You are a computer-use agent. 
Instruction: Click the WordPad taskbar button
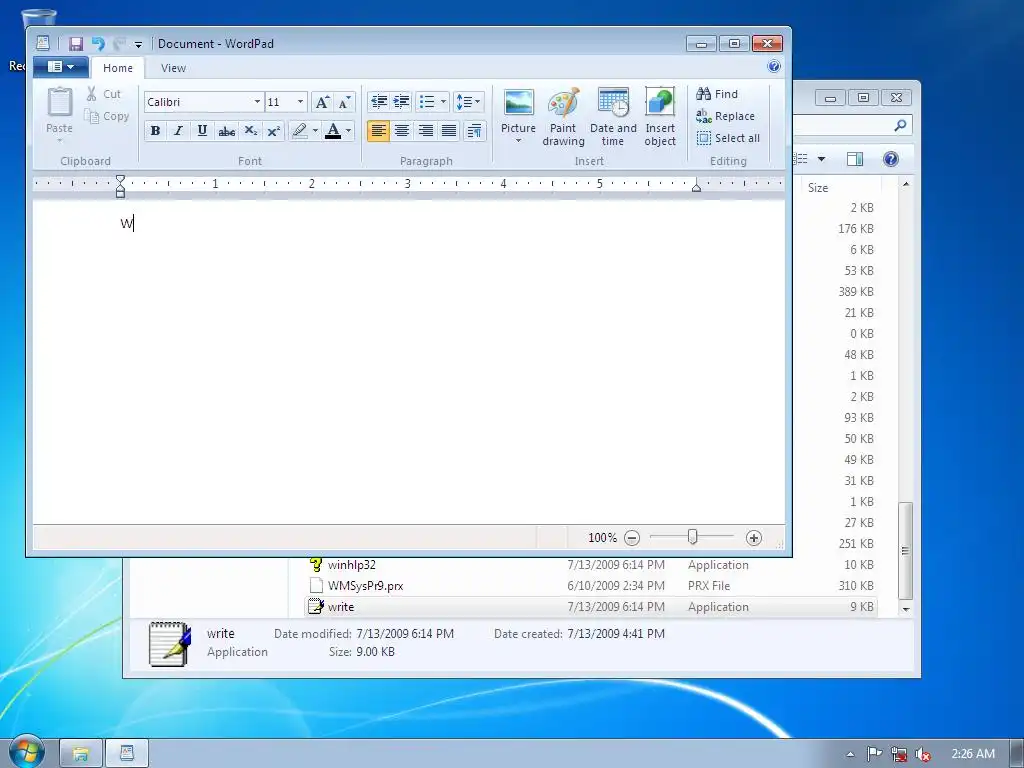[127, 754]
